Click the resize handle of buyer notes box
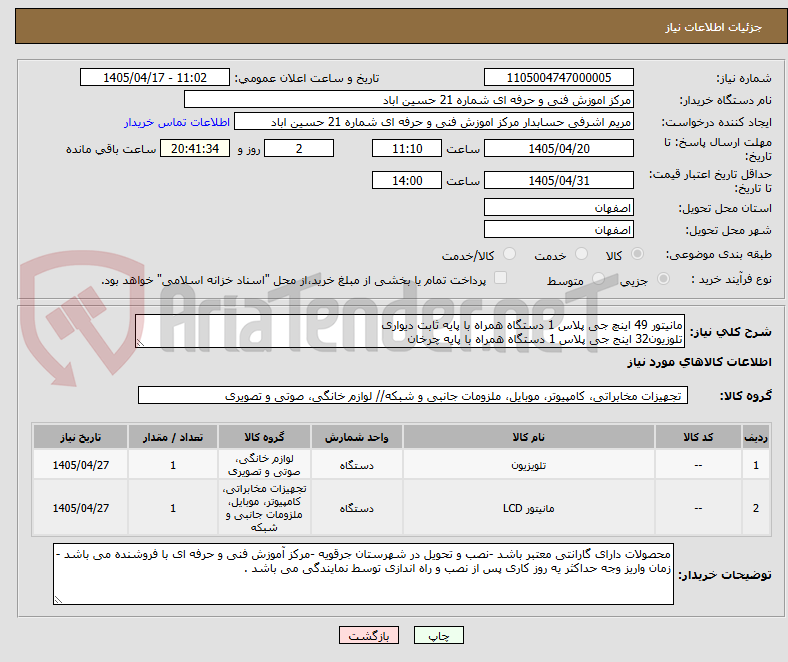 (x=58, y=599)
